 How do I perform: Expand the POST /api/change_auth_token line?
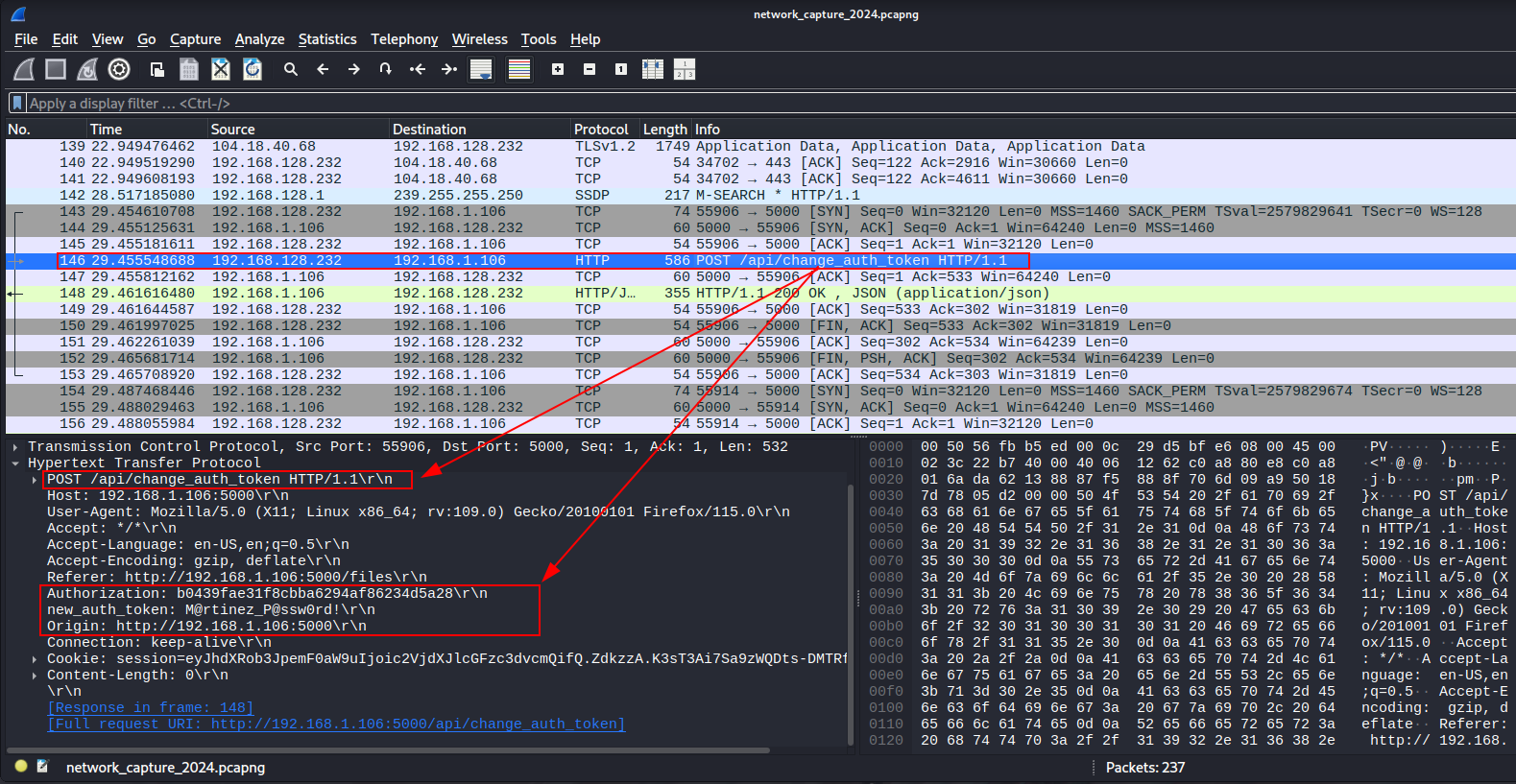click(35, 480)
